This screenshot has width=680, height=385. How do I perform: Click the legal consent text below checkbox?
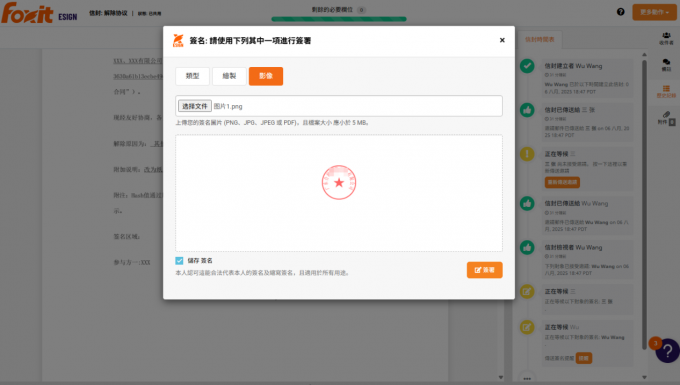pos(262,273)
